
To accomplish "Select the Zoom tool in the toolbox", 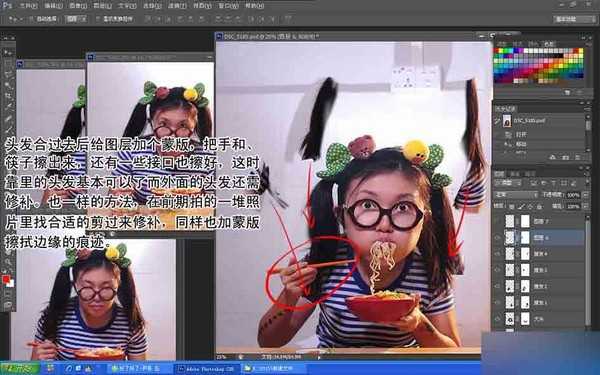I will click(8, 262).
